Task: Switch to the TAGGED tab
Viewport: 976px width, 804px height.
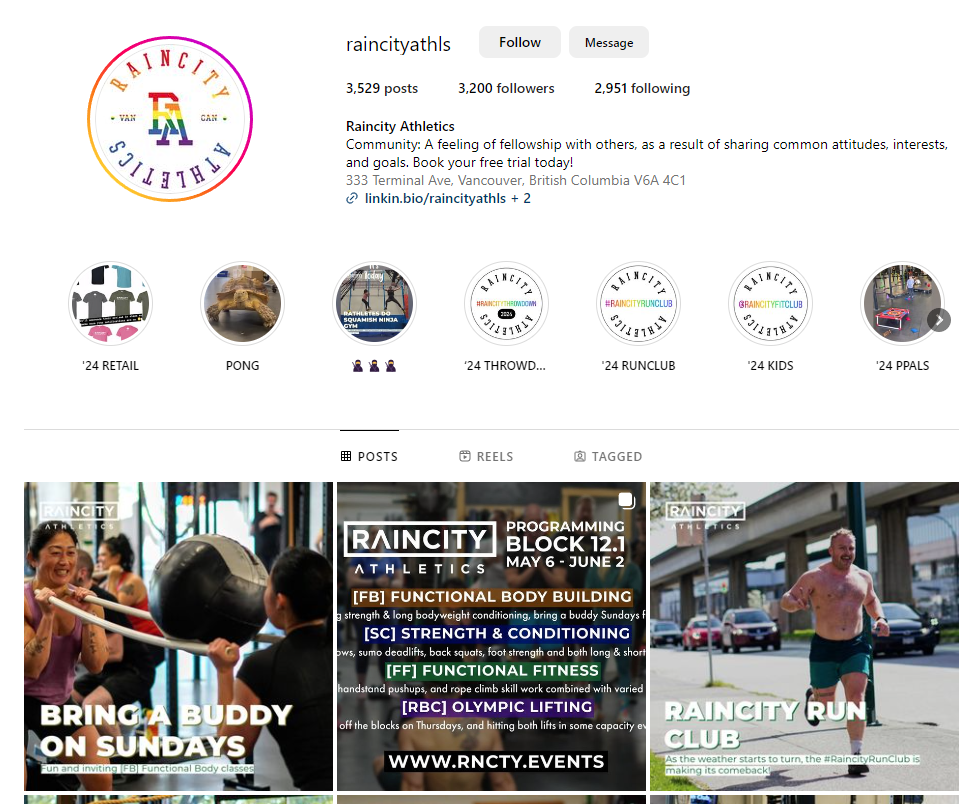Action: (x=608, y=456)
